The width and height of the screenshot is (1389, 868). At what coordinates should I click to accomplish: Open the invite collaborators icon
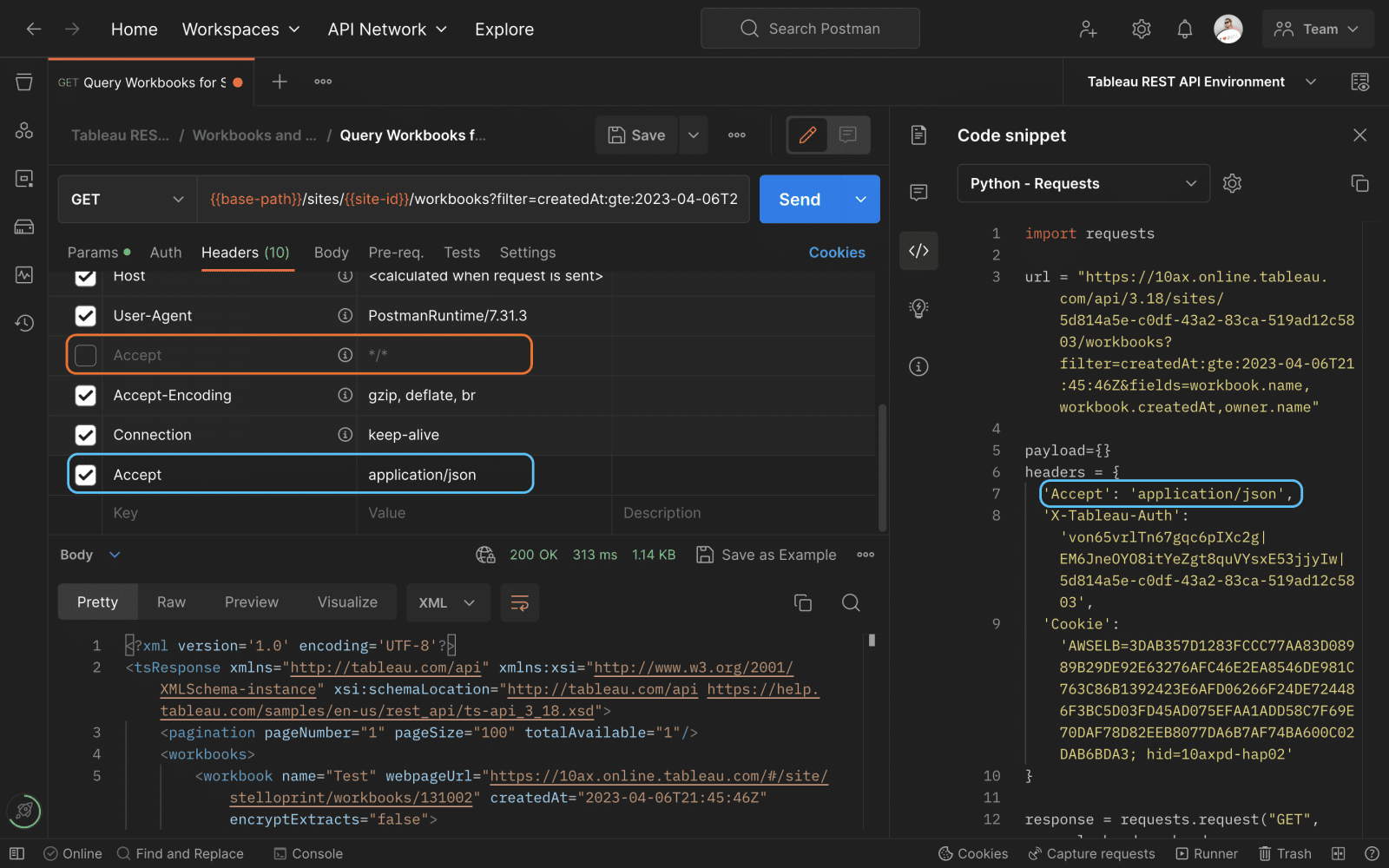tap(1088, 30)
